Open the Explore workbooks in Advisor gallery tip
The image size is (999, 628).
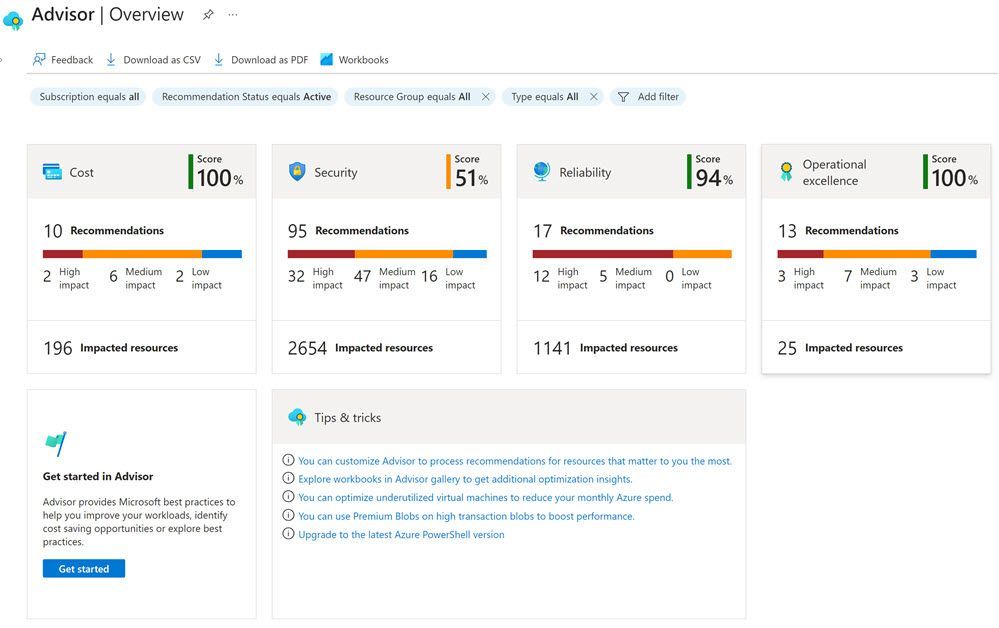[465, 479]
